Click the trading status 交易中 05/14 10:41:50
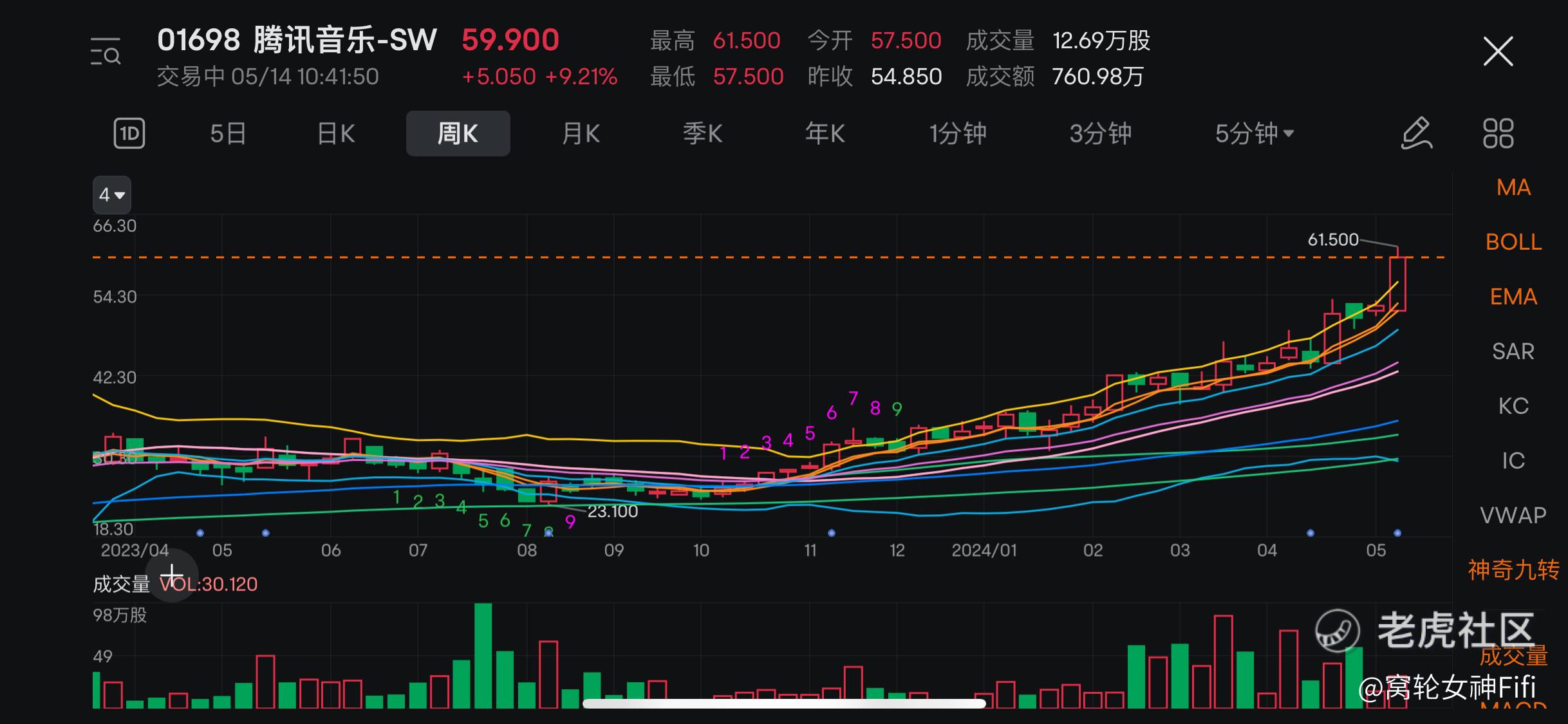Image resolution: width=1568 pixels, height=724 pixels. tap(268, 77)
